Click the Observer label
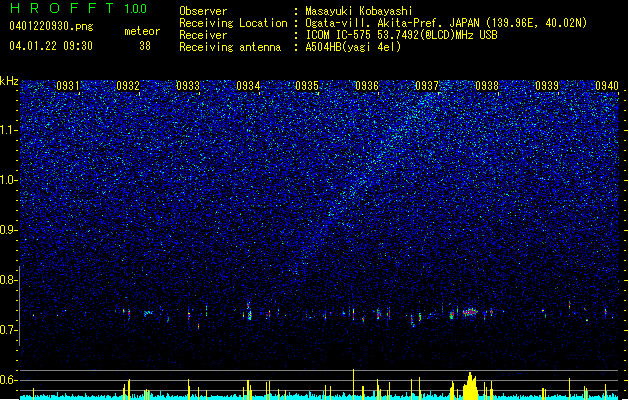The width and height of the screenshot is (629, 400). pyautogui.click(x=203, y=11)
